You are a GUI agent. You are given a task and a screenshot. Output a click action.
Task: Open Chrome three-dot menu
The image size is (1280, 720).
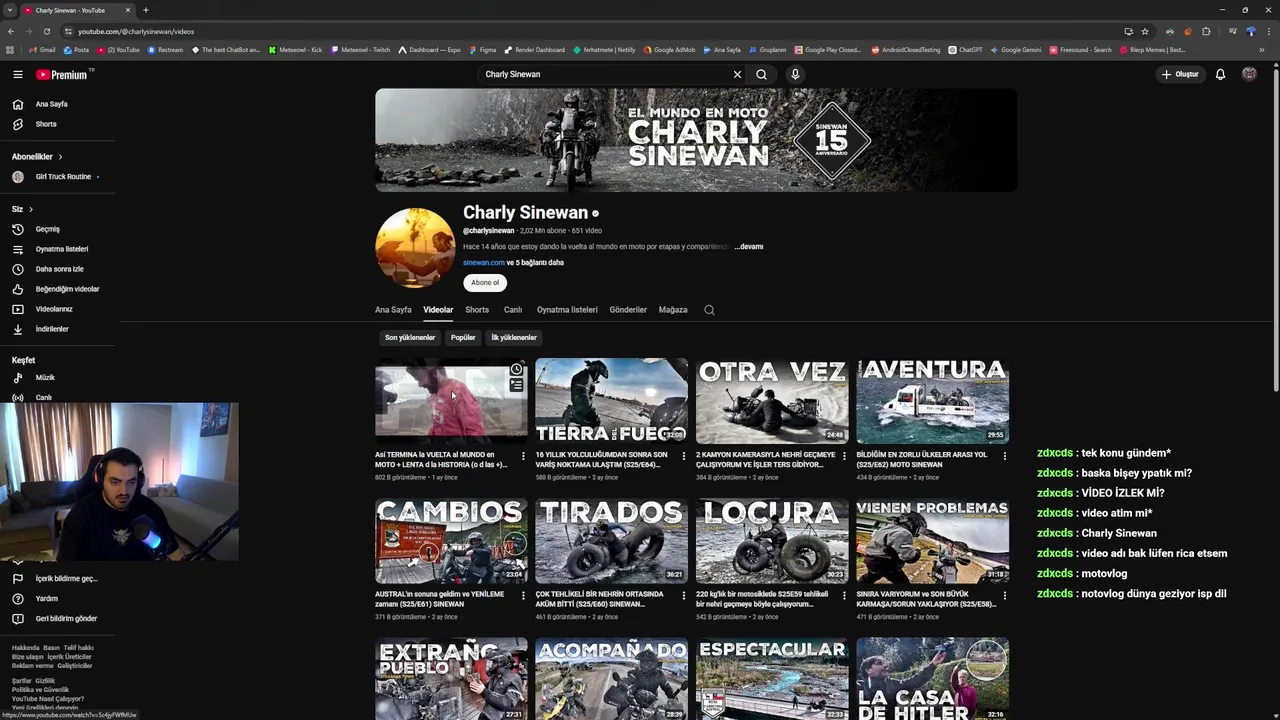[x=1270, y=31]
